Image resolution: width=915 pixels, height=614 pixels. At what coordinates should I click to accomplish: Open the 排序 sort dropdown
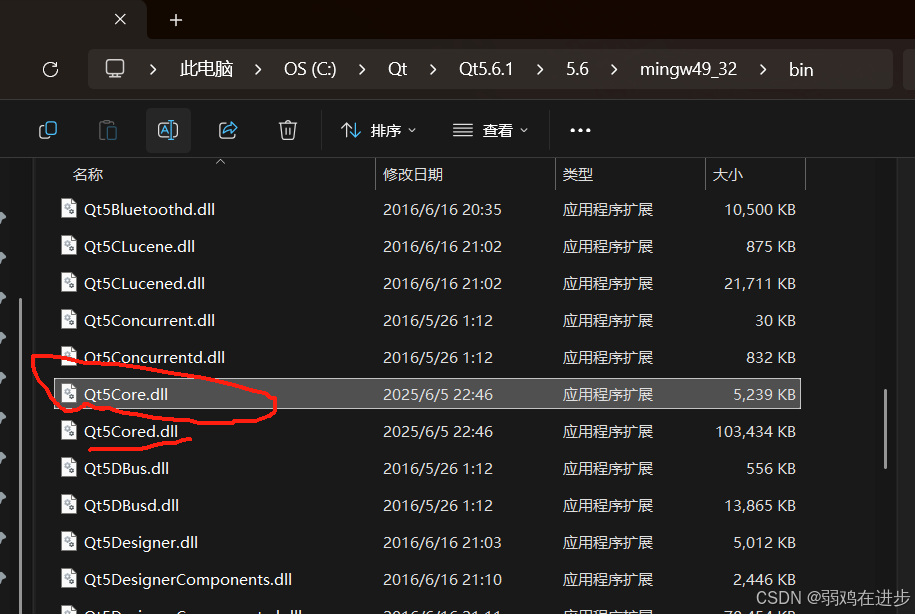[x=378, y=130]
